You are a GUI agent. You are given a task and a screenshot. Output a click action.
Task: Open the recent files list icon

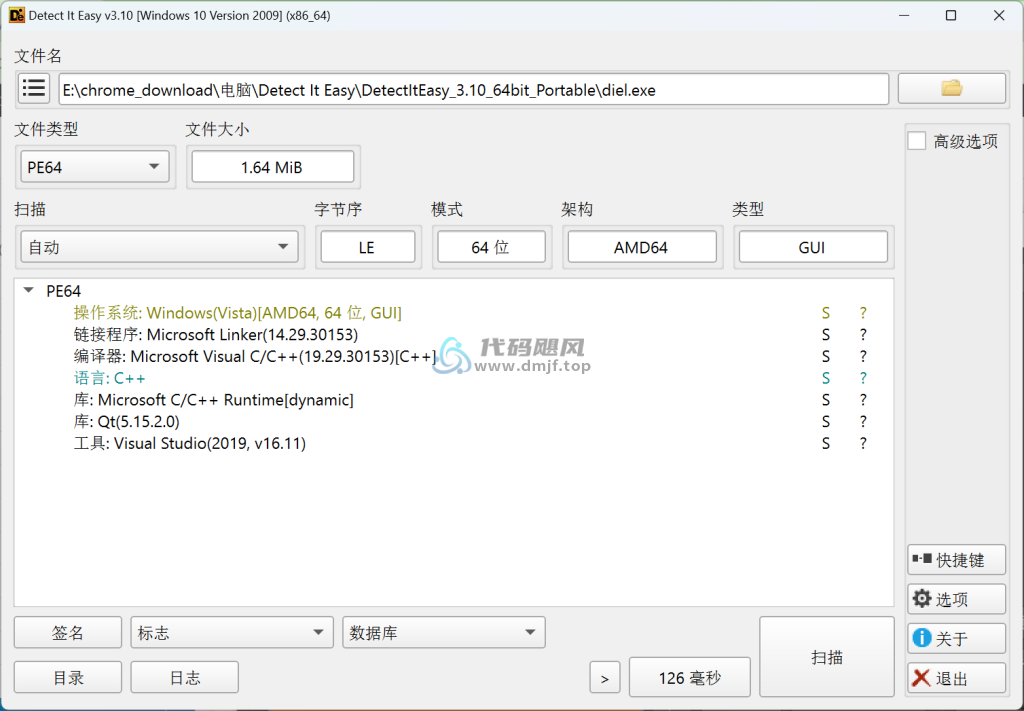click(33, 88)
